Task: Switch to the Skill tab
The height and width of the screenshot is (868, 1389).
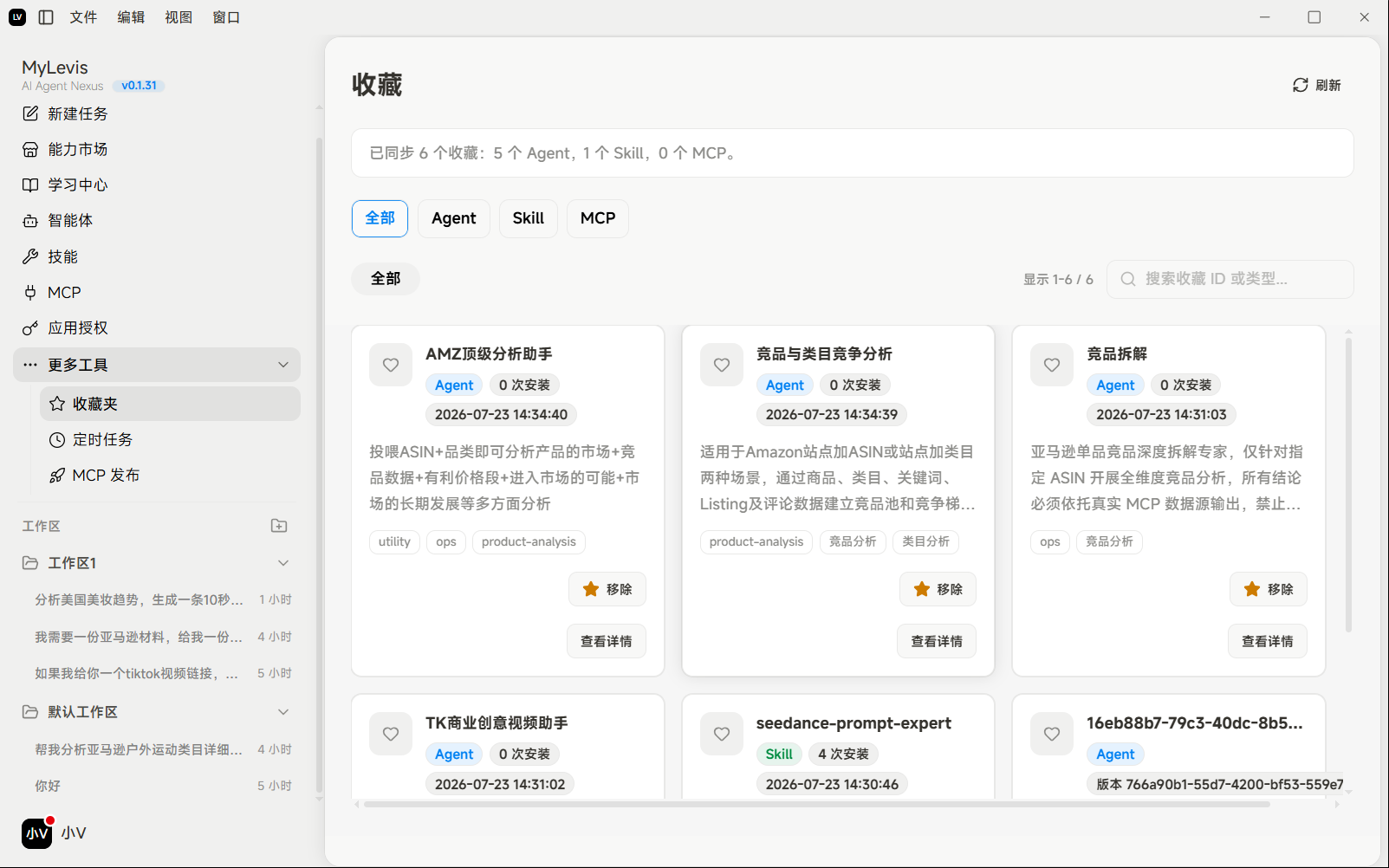Action: (x=529, y=218)
